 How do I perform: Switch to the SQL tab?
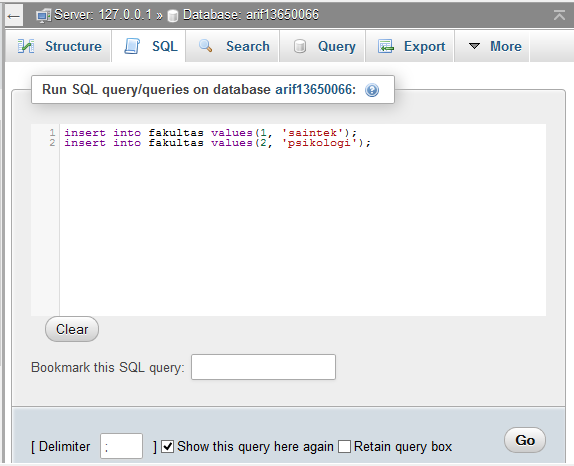point(149,46)
